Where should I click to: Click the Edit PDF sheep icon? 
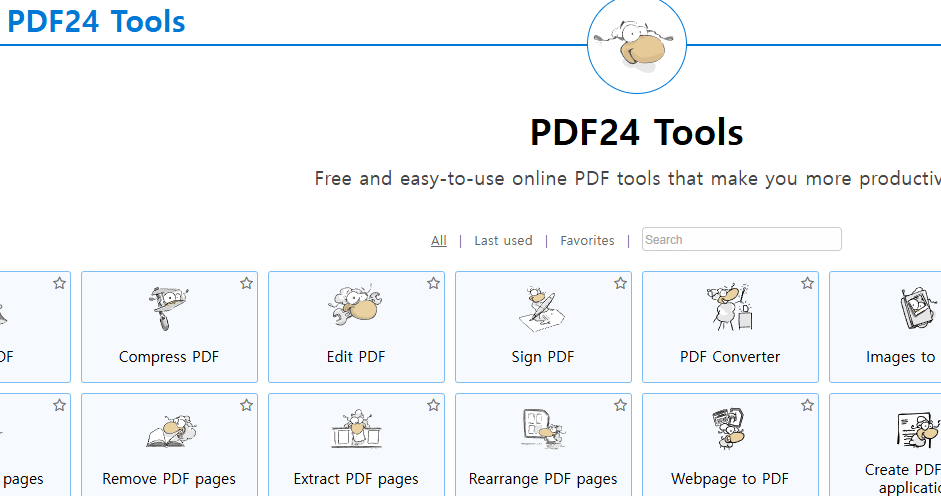tap(355, 306)
